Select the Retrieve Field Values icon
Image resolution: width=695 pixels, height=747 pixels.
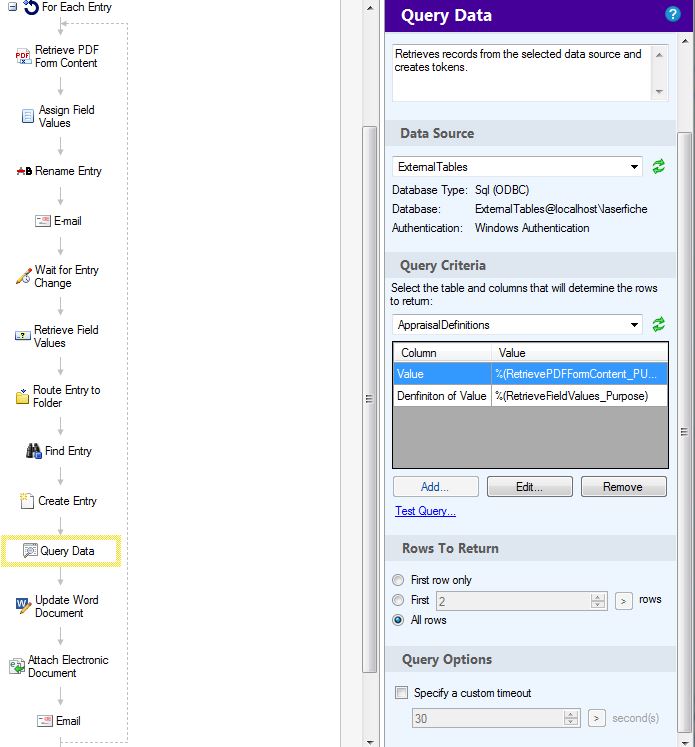pyautogui.click(x=23, y=335)
